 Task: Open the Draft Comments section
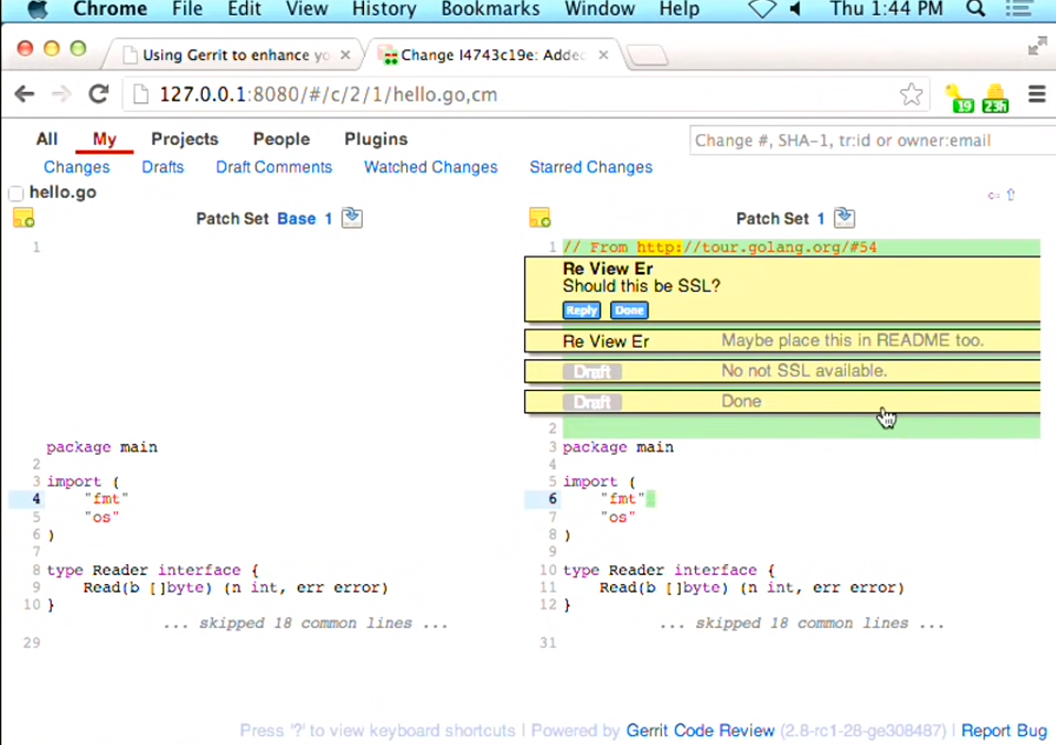click(273, 167)
